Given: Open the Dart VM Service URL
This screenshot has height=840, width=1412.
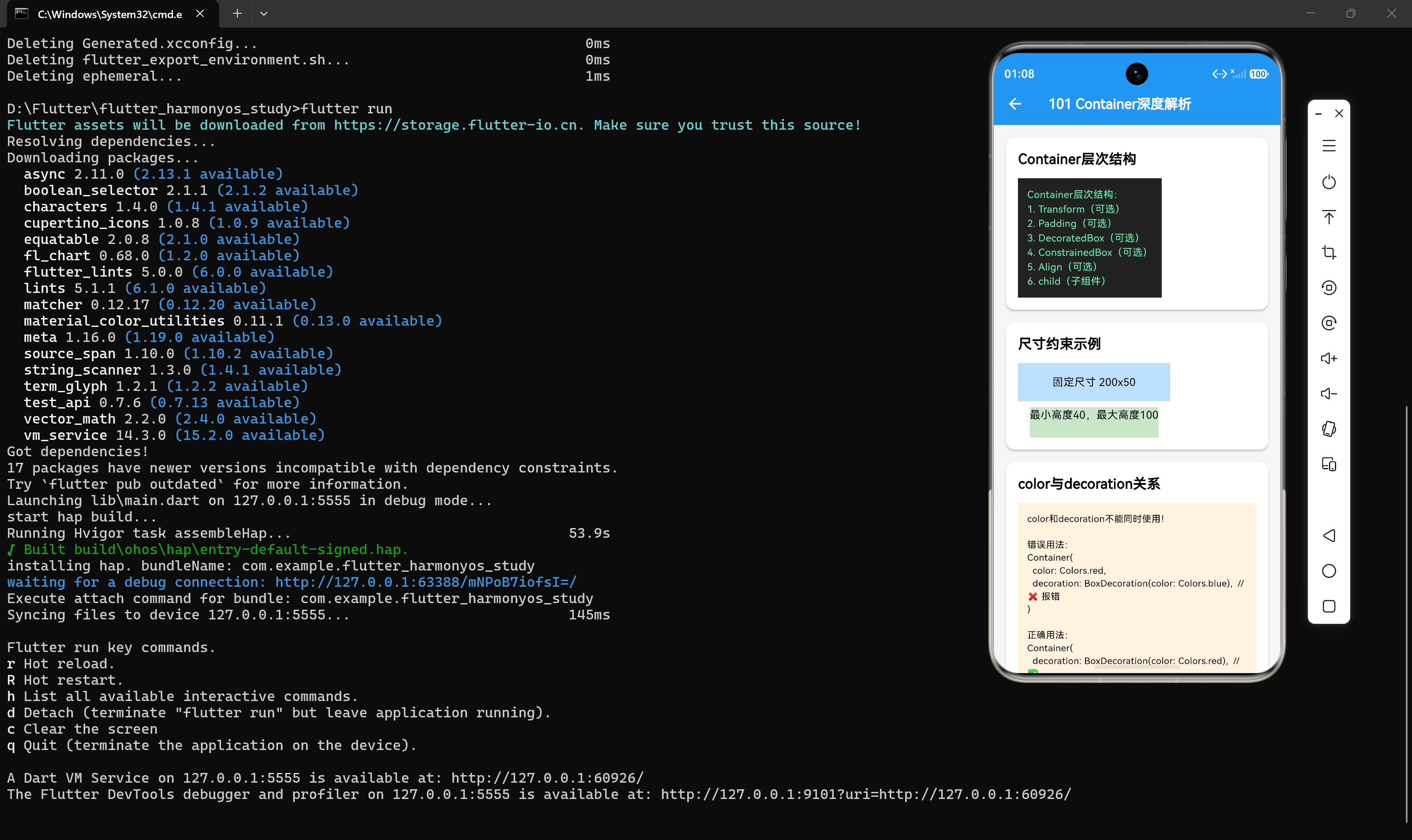Looking at the screenshot, I should click(x=547, y=778).
